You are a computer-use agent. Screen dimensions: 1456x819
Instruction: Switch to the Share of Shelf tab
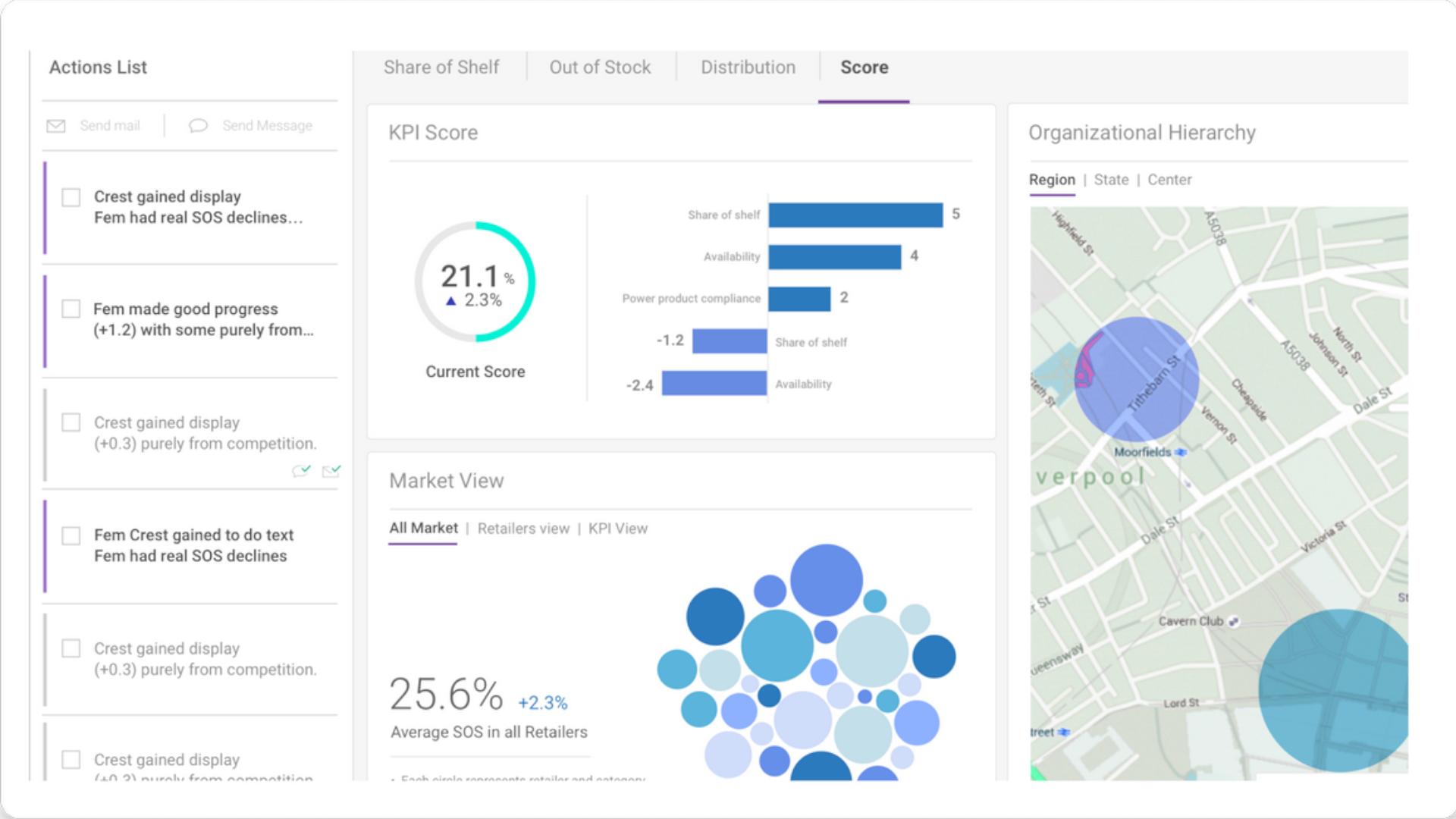pyautogui.click(x=441, y=67)
